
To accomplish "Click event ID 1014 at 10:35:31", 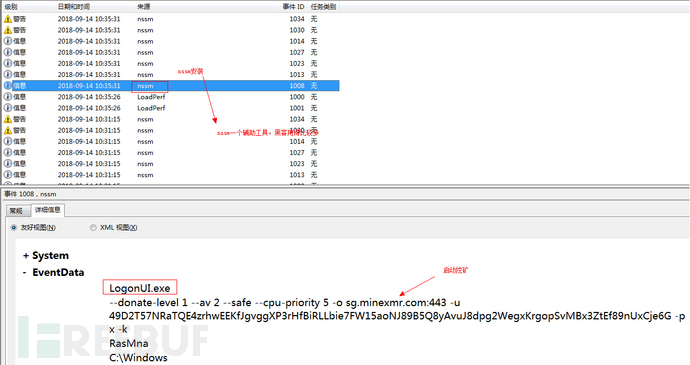I will click(x=297, y=41).
